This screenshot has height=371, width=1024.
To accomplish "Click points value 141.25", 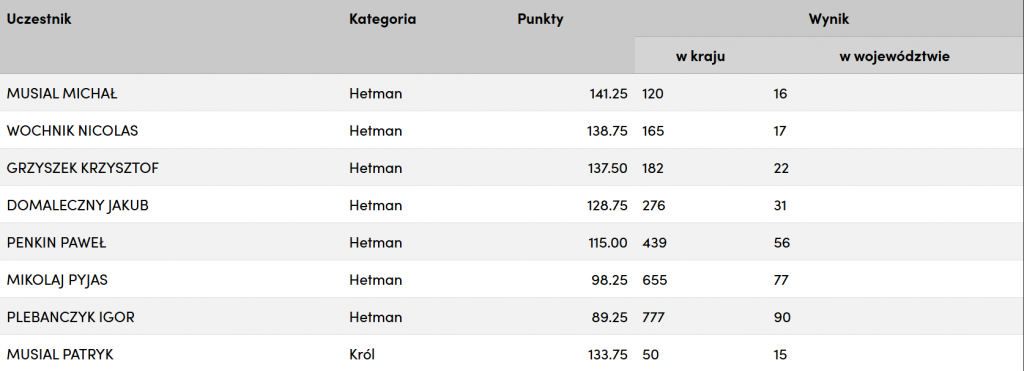I will (x=608, y=93).
